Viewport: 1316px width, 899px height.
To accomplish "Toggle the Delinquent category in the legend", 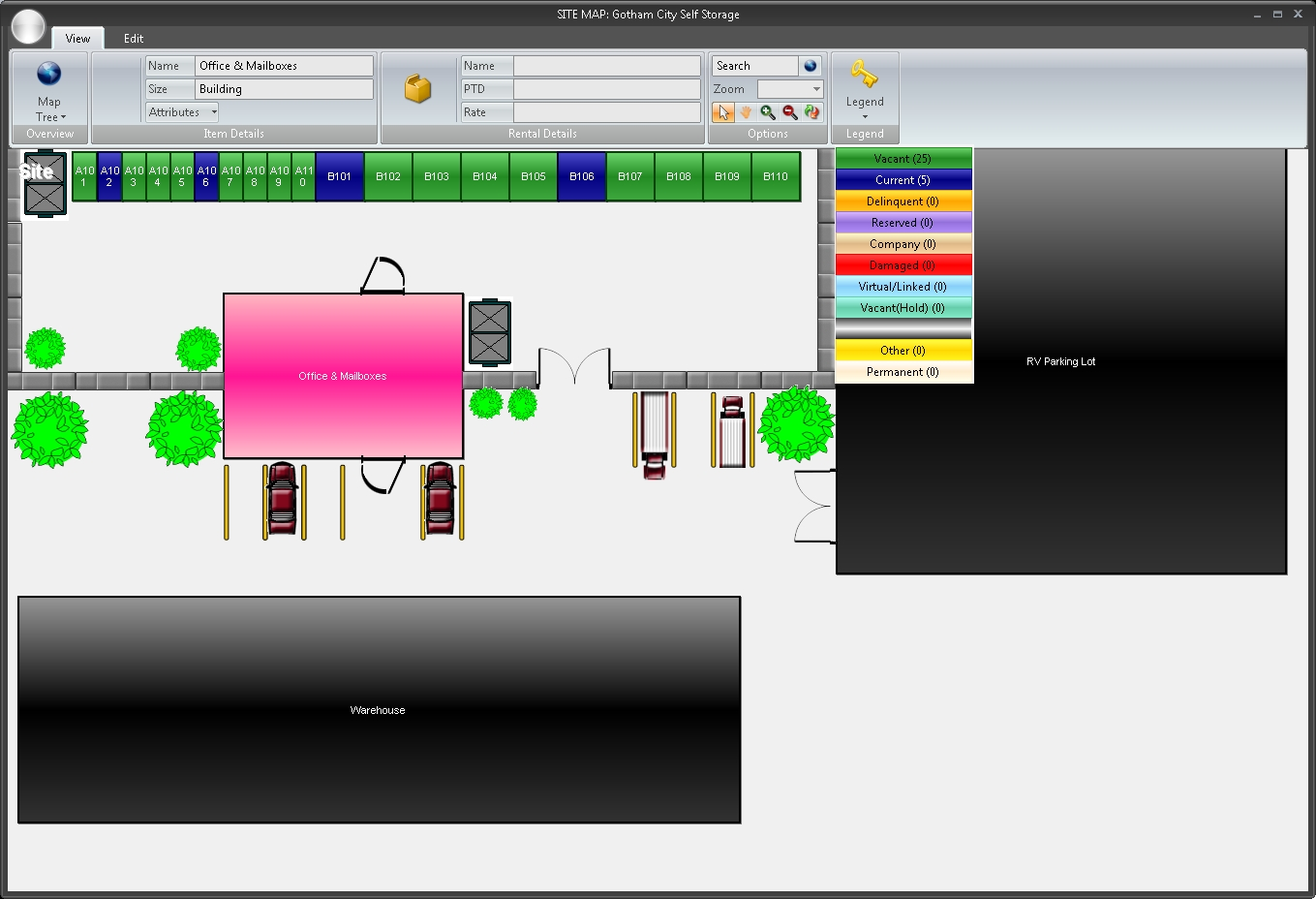I will (x=903, y=201).
